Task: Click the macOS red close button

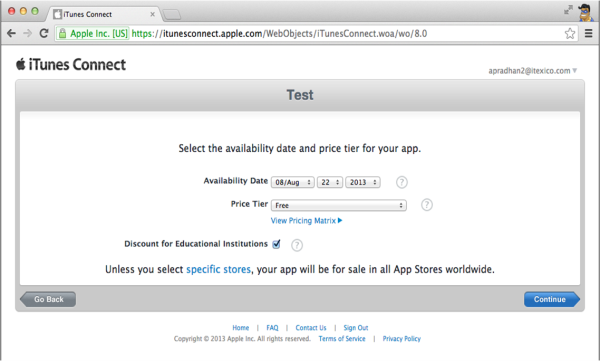Action: pos(11,11)
